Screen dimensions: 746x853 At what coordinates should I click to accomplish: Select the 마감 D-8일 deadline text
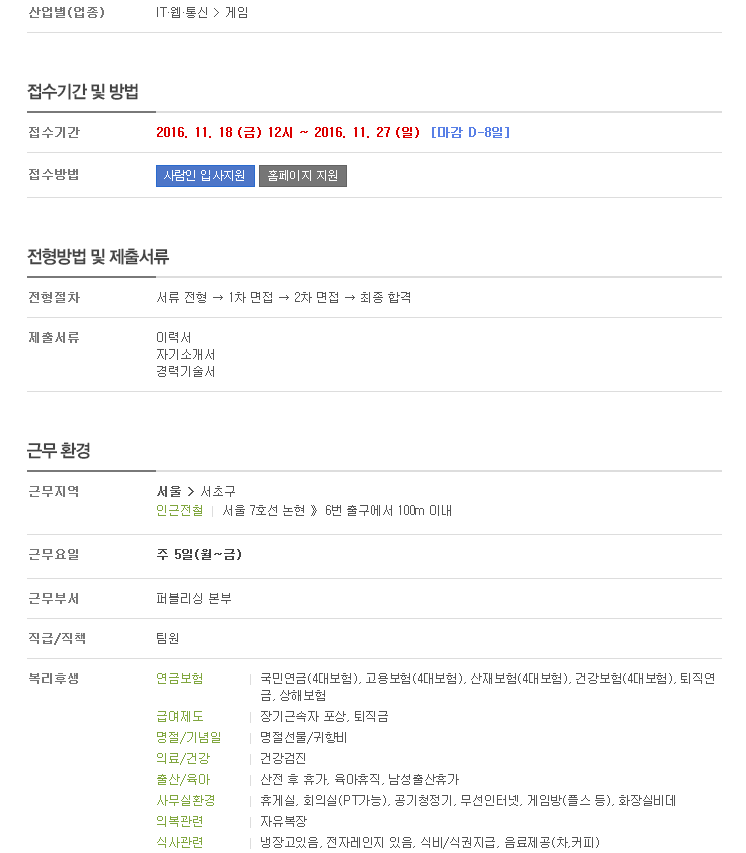tap(470, 132)
